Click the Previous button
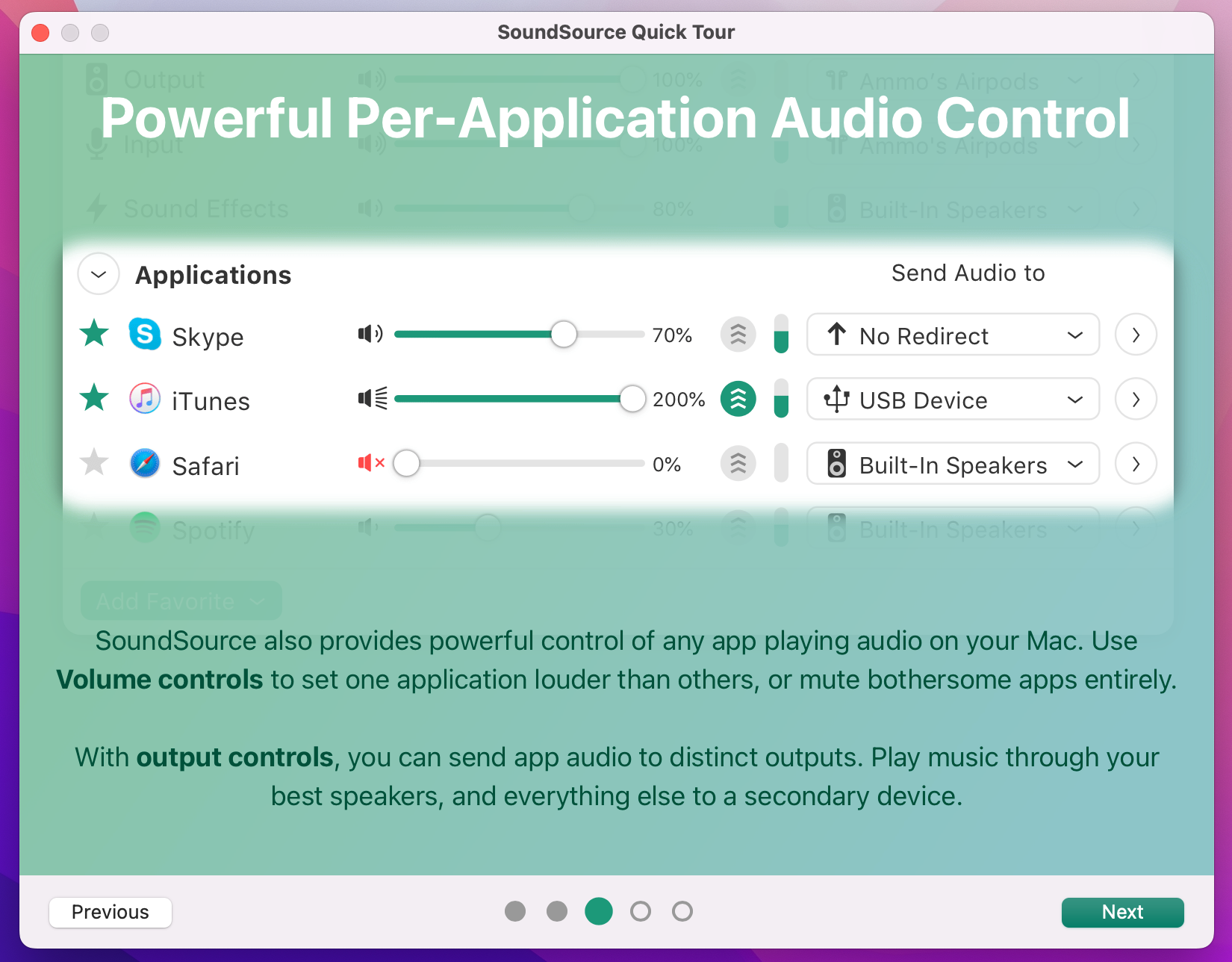1232x962 pixels. pos(111,912)
